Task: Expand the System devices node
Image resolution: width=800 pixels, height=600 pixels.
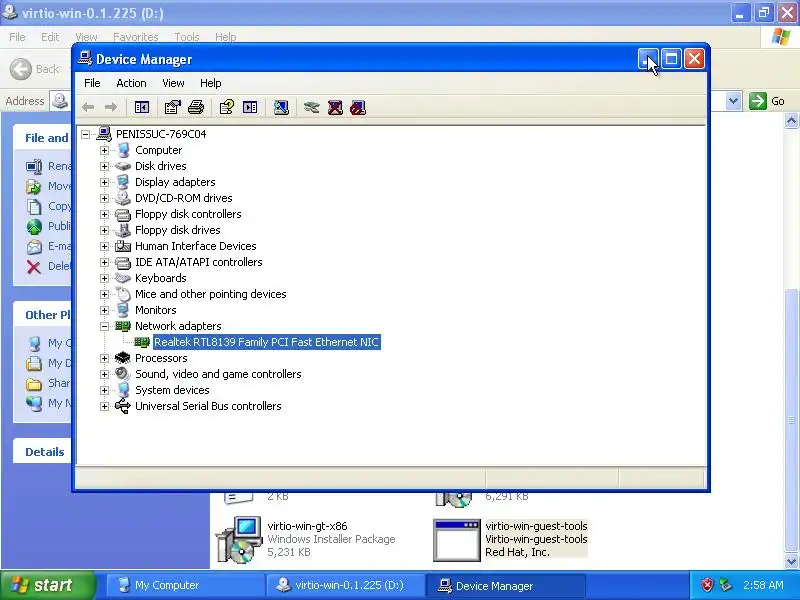Action: point(105,390)
